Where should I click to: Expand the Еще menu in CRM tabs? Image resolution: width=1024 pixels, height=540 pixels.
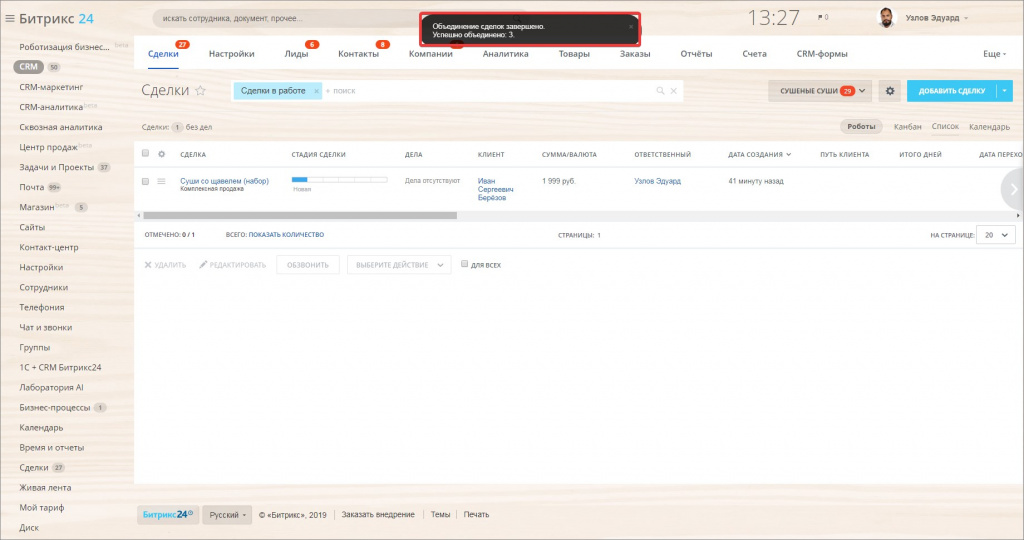pyautogui.click(x=995, y=54)
